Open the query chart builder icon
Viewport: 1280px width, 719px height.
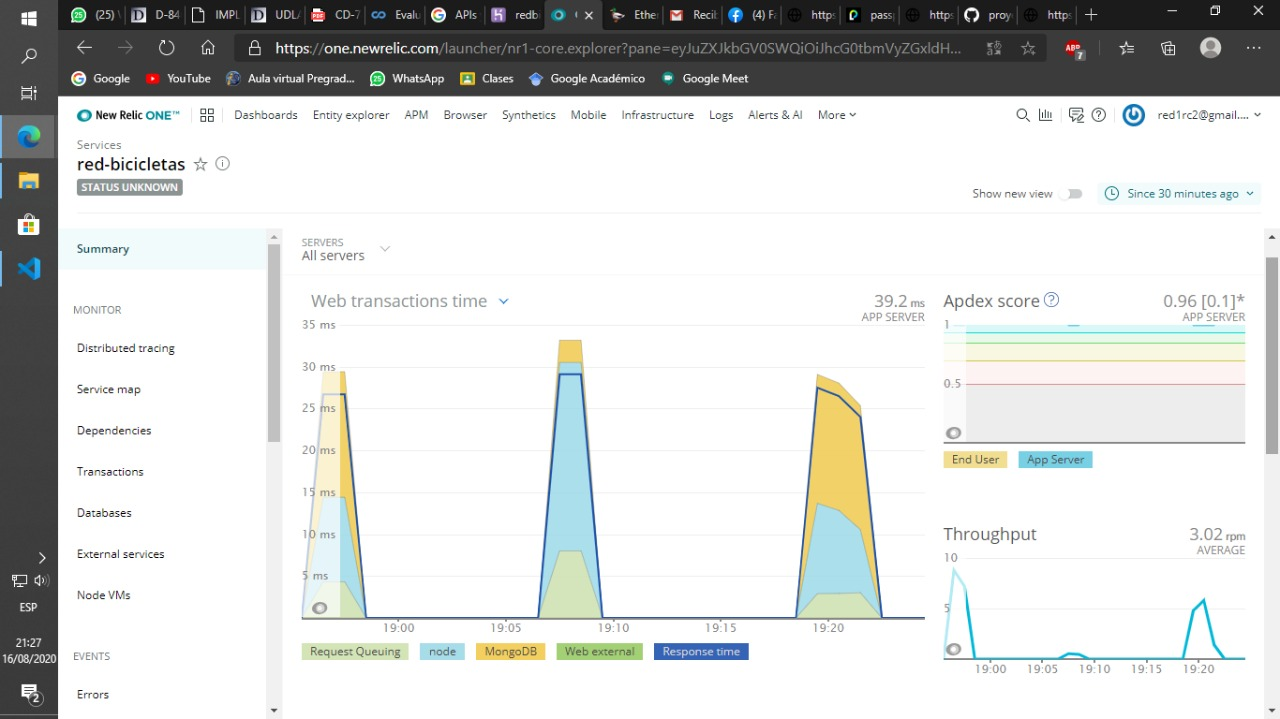point(1046,115)
